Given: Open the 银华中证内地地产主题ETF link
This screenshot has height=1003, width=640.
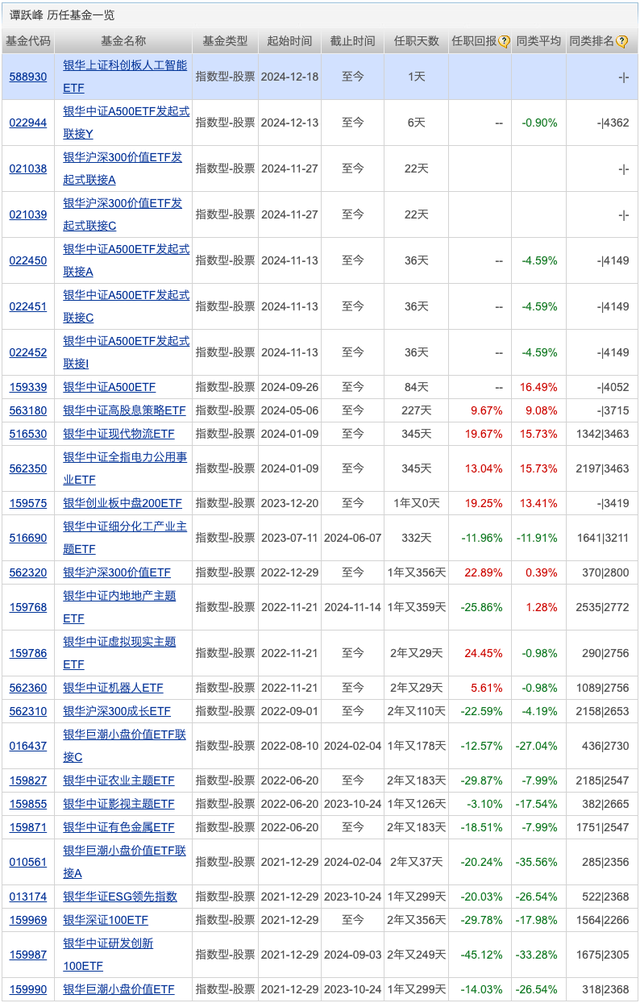Looking at the screenshot, I should 120,608.
